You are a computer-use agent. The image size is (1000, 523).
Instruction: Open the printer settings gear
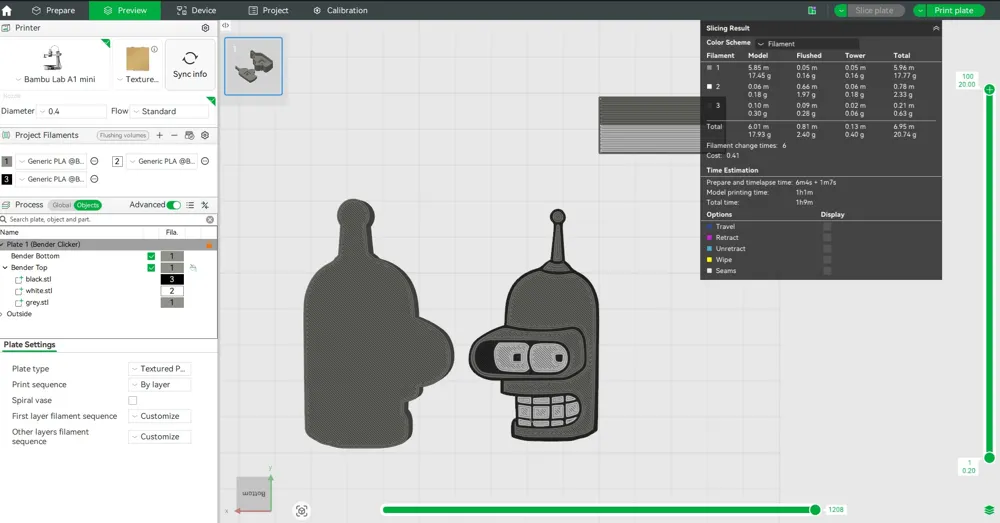(205, 28)
